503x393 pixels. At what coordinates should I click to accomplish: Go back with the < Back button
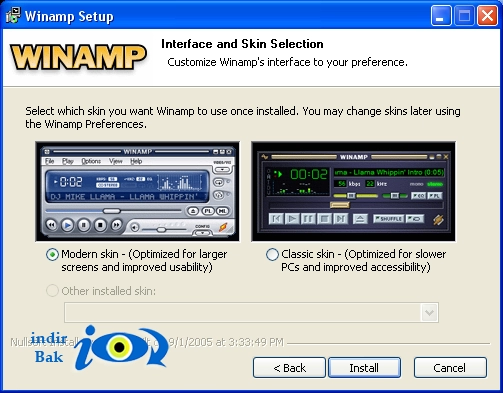point(289,368)
